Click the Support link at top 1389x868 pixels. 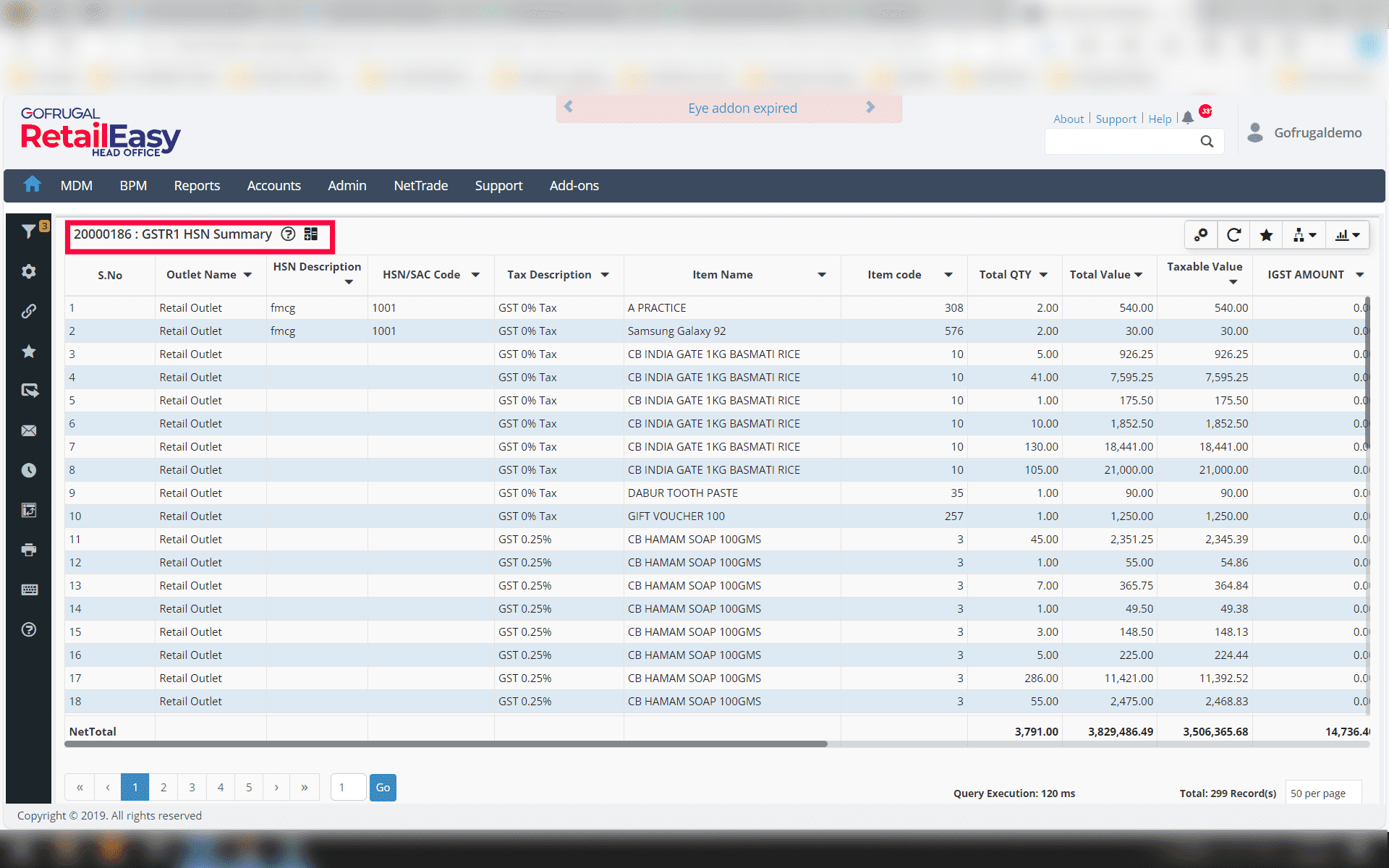(1116, 119)
